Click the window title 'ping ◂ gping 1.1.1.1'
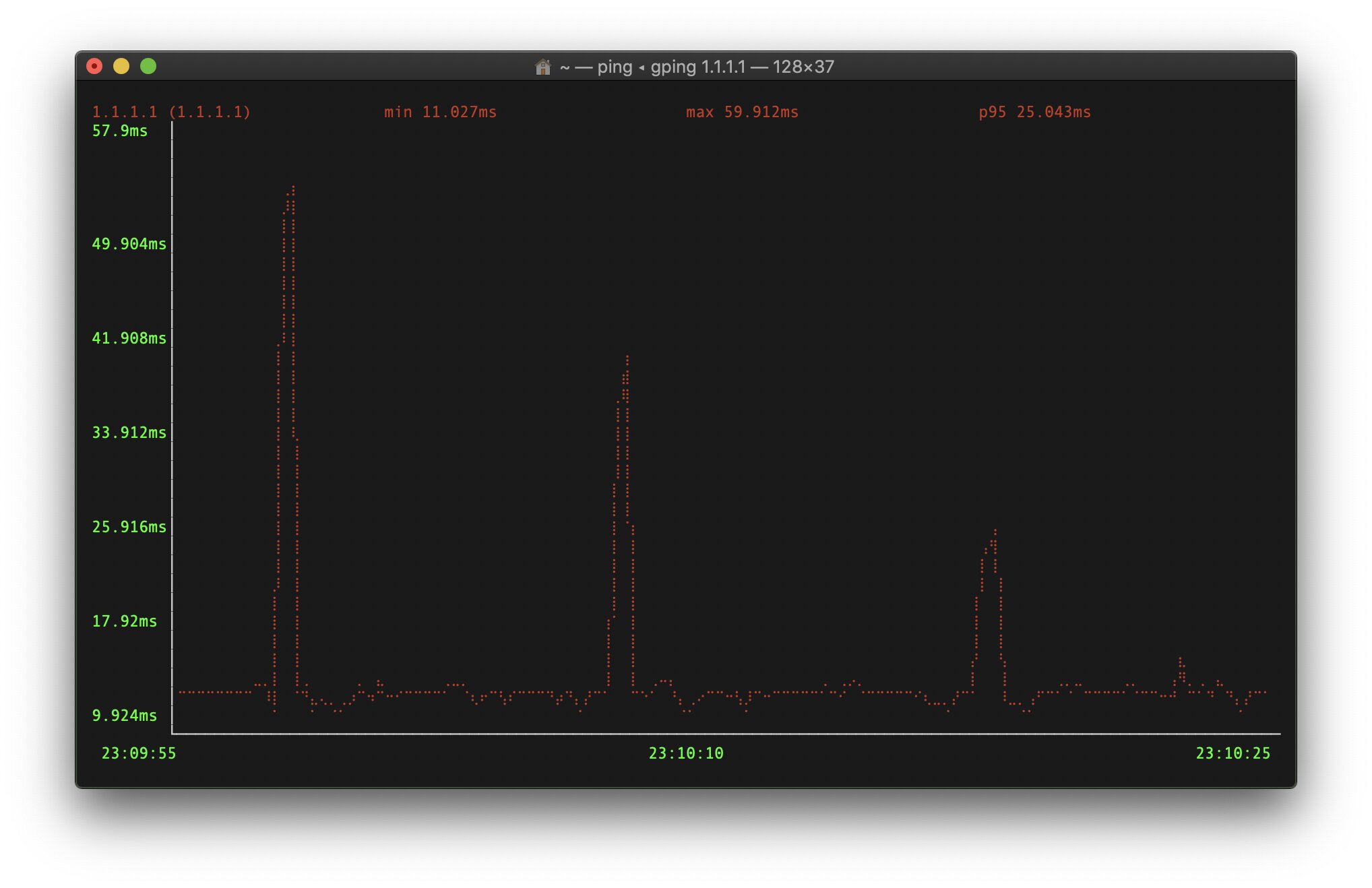 [672, 67]
